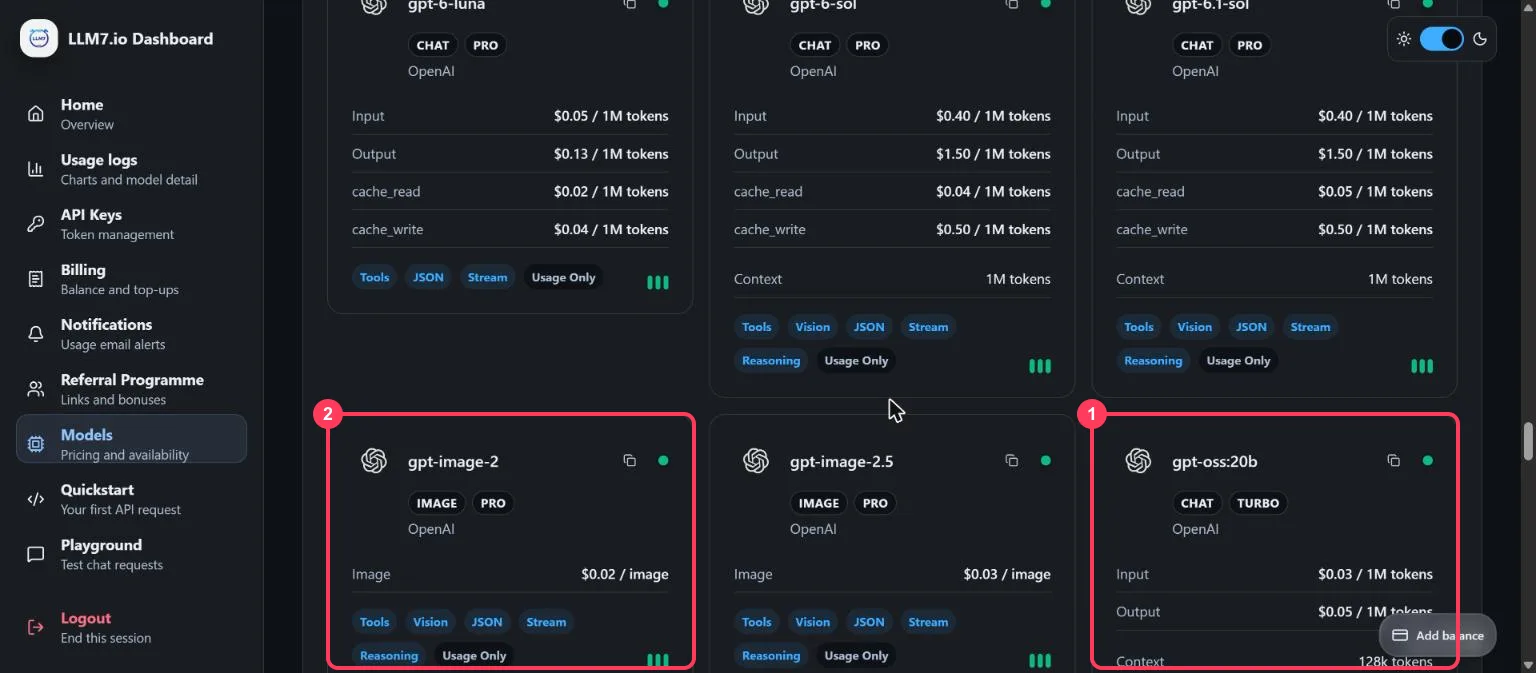
Task: Click the Referral Programme people icon
Action: coord(36,389)
